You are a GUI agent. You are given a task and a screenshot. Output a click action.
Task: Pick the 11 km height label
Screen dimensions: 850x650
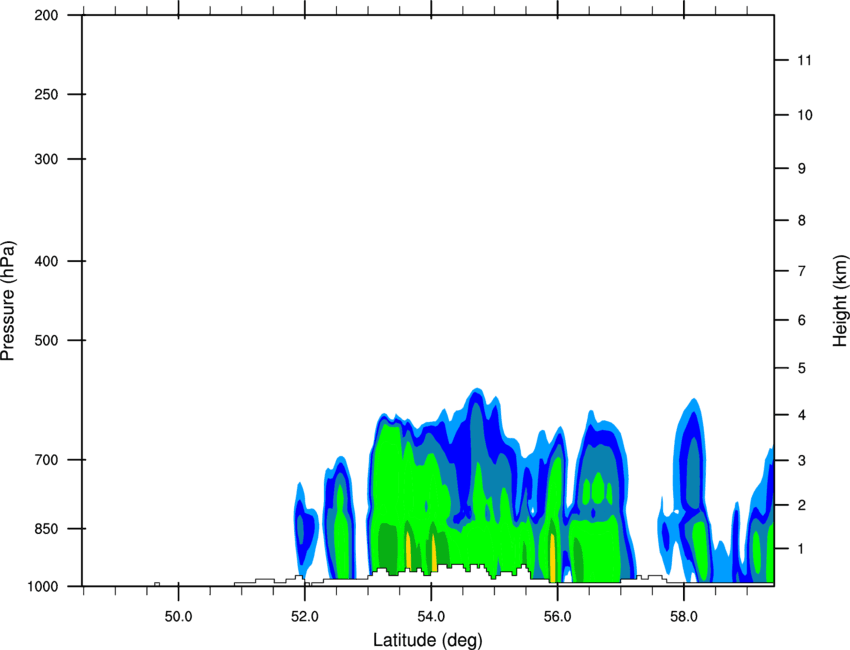pyautogui.click(x=804, y=60)
